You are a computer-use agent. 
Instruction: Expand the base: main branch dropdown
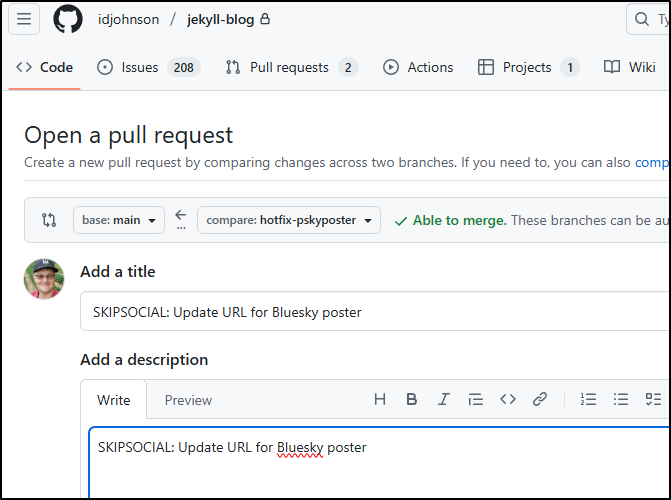[118, 220]
